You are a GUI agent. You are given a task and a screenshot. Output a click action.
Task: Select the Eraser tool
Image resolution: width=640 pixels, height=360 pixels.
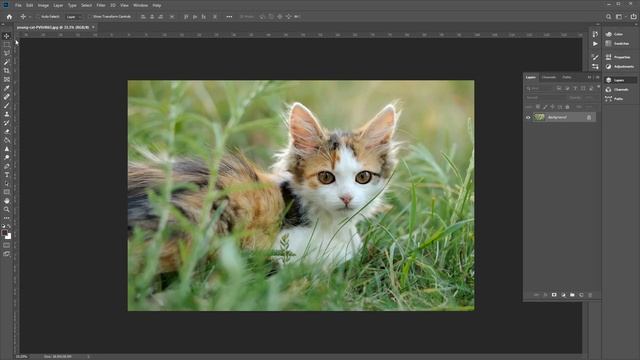[7, 131]
